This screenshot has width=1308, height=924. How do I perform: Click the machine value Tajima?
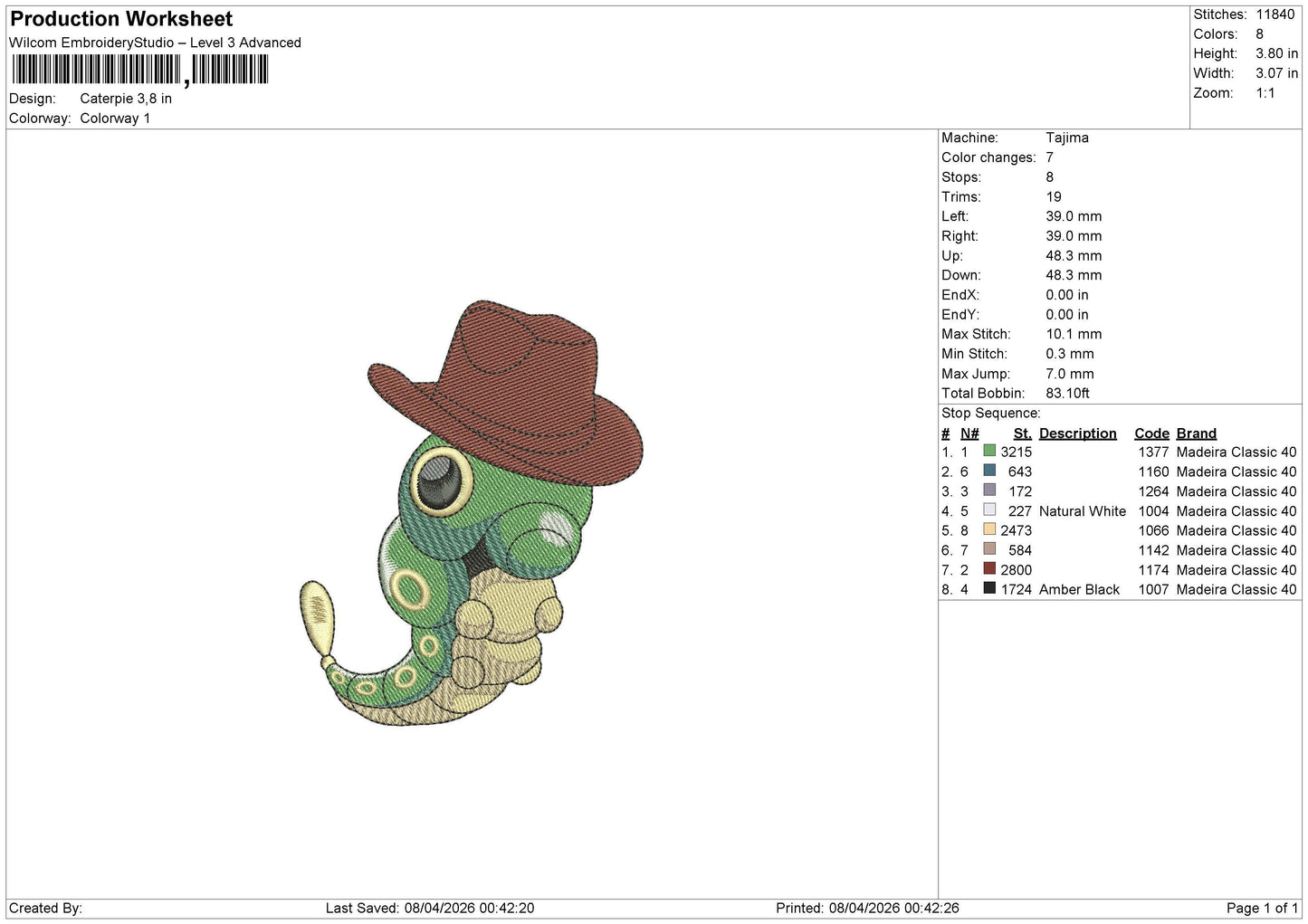pos(1067,138)
